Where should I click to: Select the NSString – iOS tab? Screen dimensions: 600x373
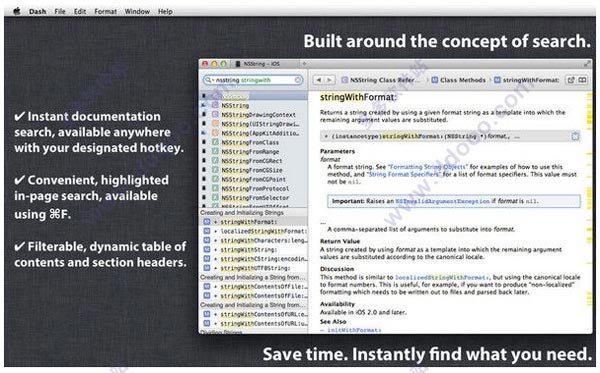(x=262, y=64)
